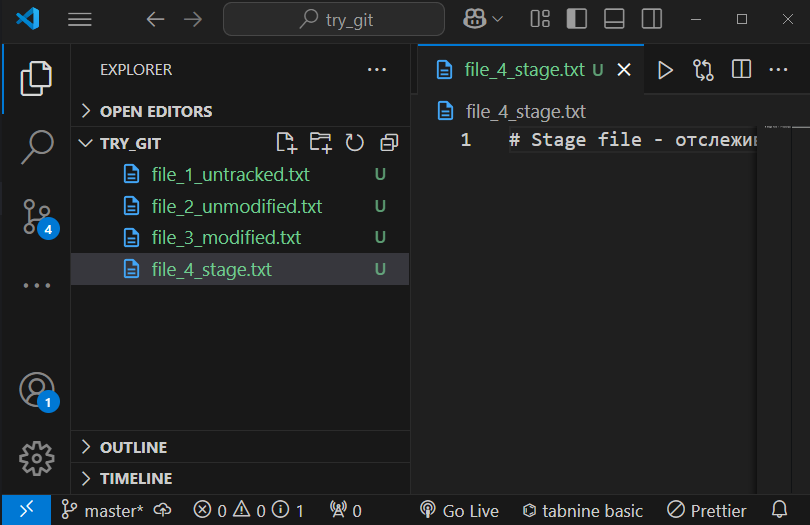Open the Source Control view
810x525 pixels.
pyautogui.click(x=37, y=217)
